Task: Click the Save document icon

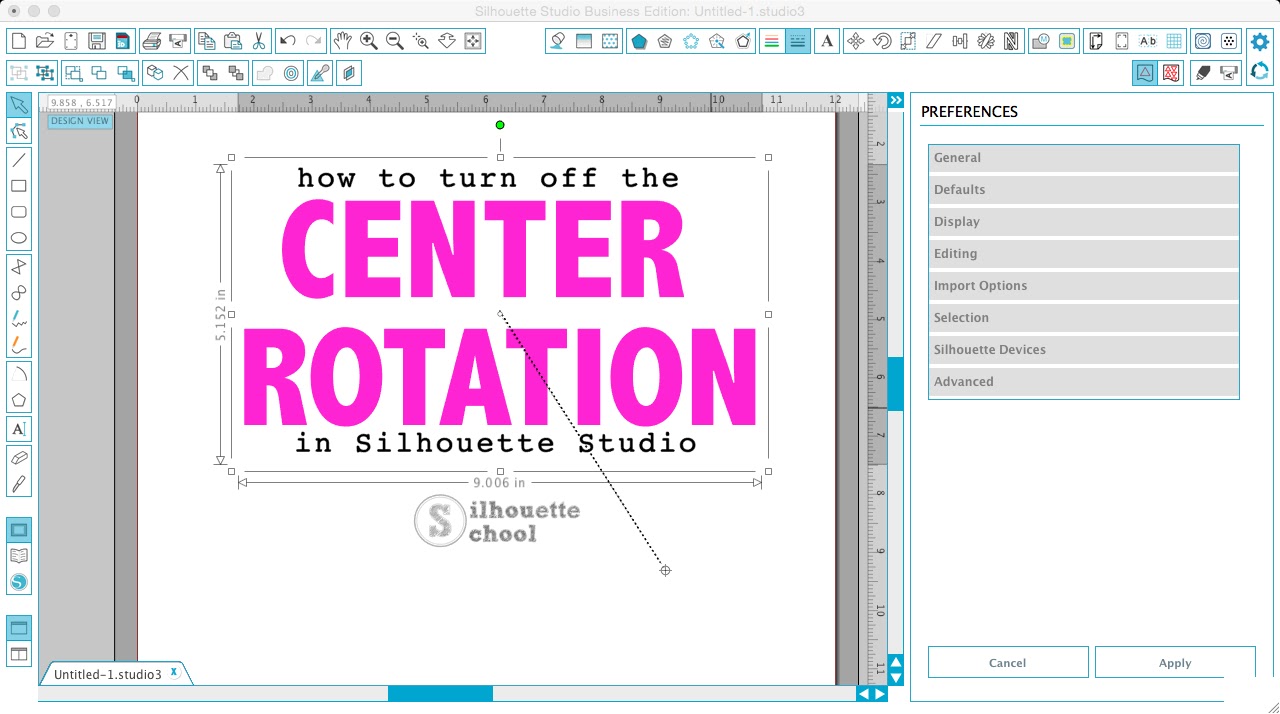Action: tap(96, 41)
